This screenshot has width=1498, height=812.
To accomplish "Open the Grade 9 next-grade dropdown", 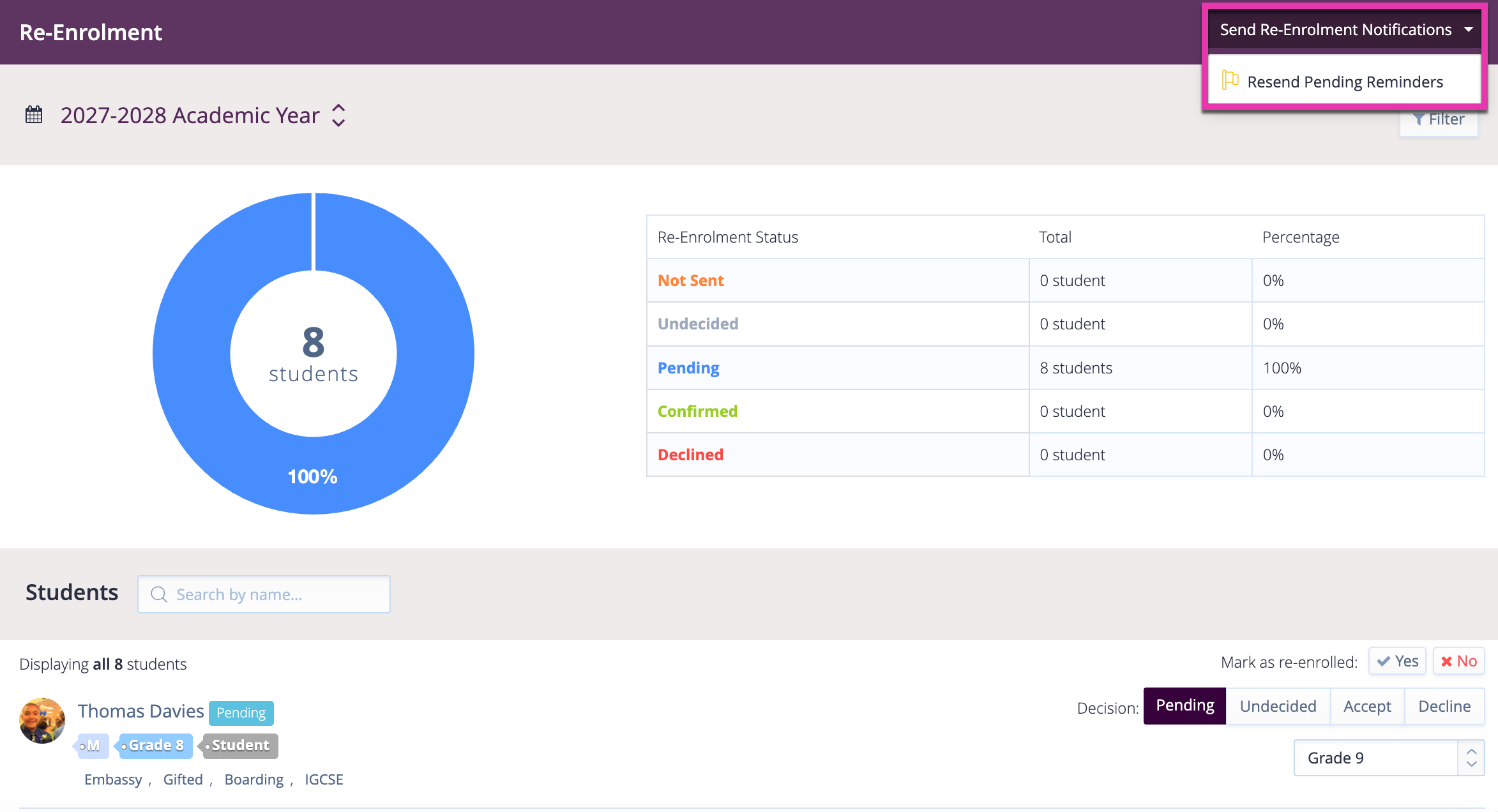I will coord(1389,758).
